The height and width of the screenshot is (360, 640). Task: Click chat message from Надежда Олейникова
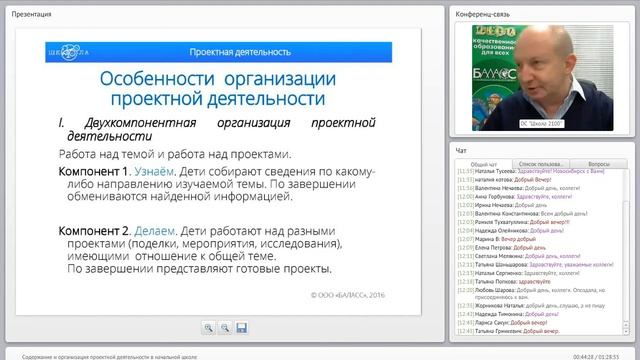(510, 231)
